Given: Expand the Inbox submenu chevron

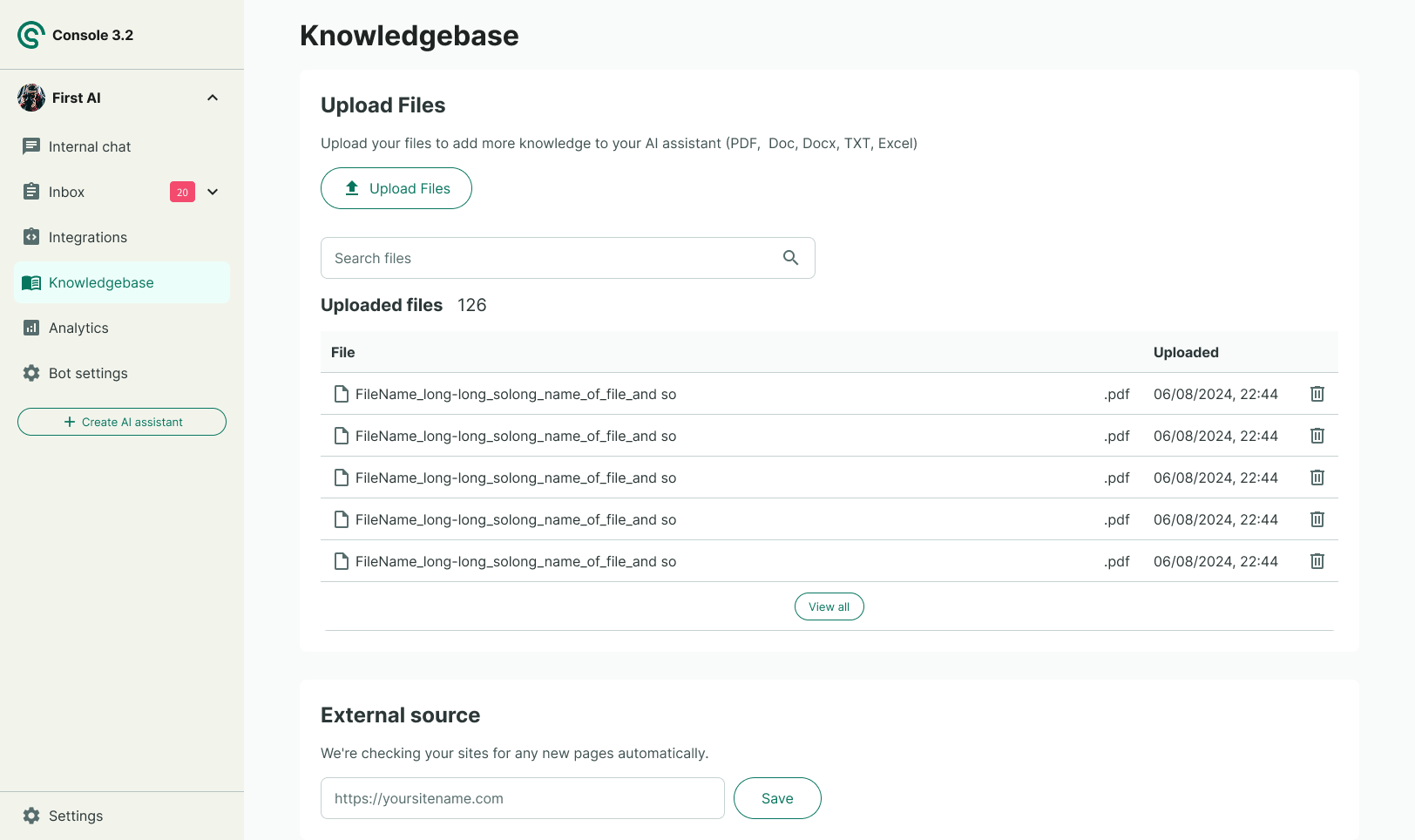Looking at the screenshot, I should pos(213,192).
